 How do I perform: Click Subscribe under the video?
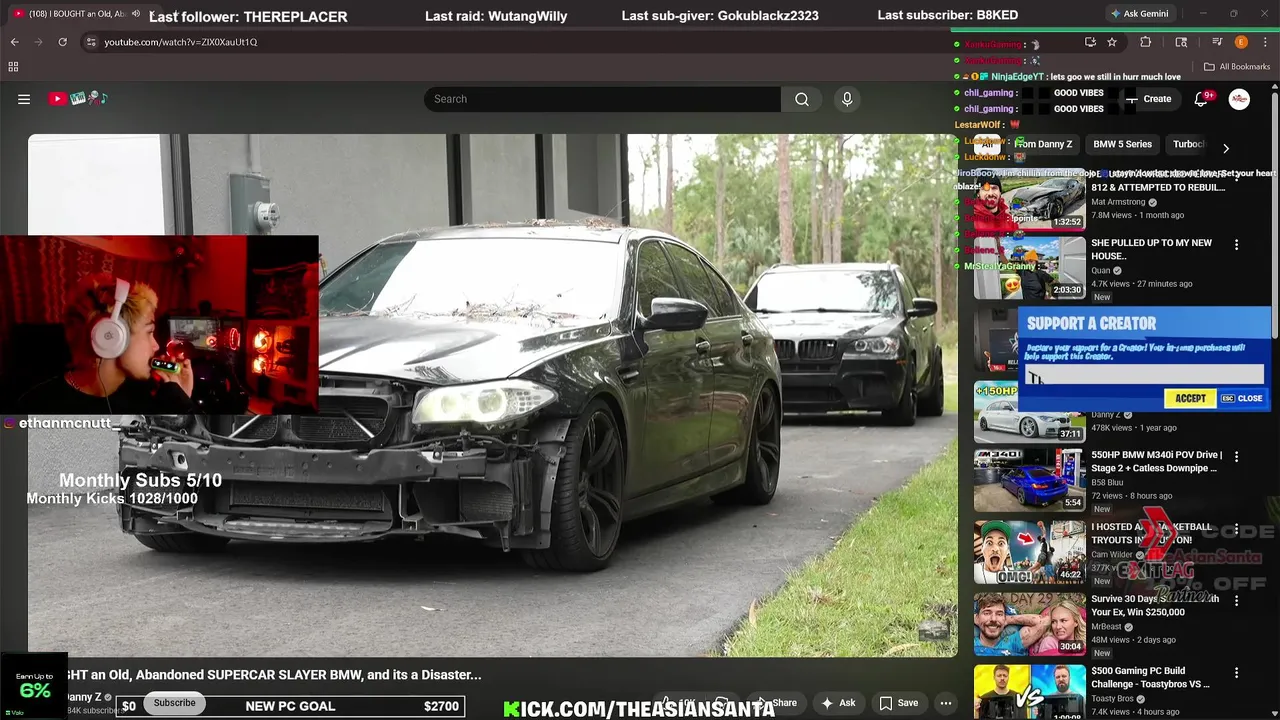pyautogui.click(x=174, y=703)
